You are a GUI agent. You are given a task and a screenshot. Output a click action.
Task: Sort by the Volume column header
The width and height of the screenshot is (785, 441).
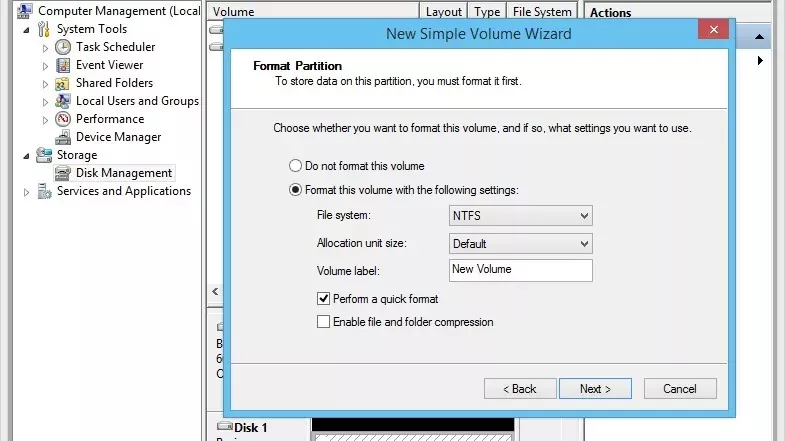pos(313,12)
